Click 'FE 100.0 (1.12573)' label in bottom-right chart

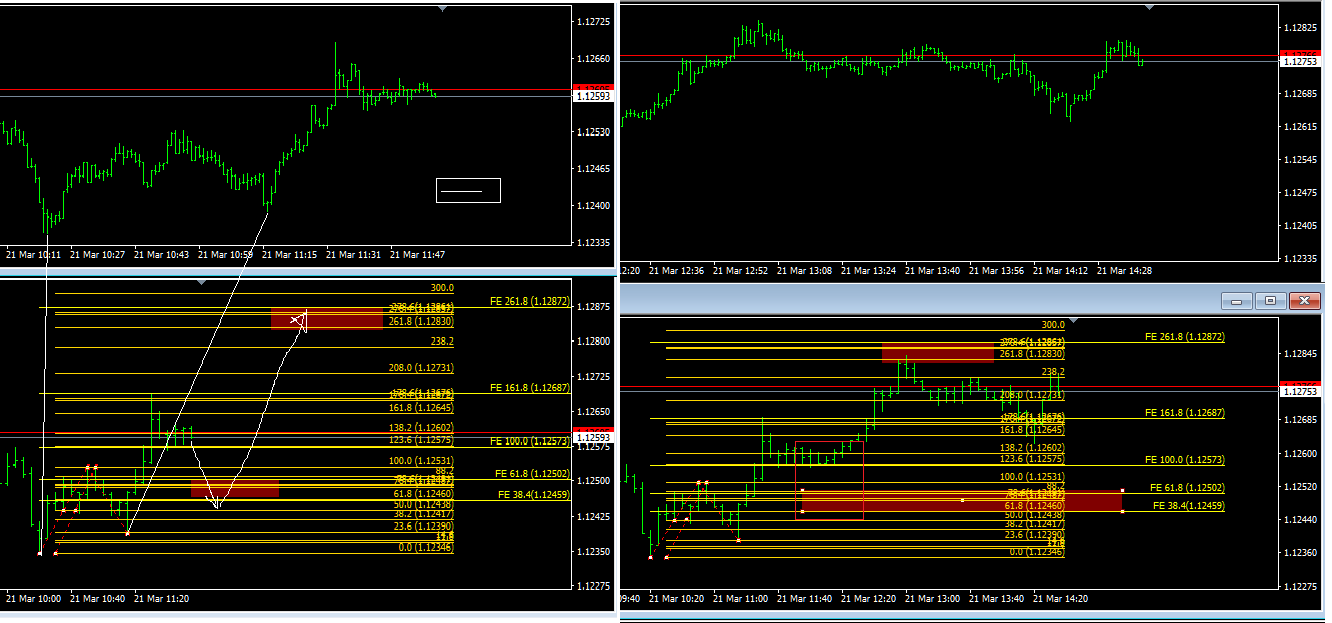pyautogui.click(x=1185, y=460)
